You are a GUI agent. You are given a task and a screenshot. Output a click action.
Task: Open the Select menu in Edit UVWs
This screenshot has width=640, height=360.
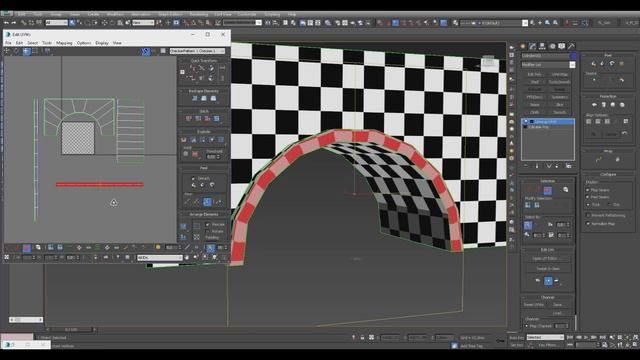(x=32, y=43)
